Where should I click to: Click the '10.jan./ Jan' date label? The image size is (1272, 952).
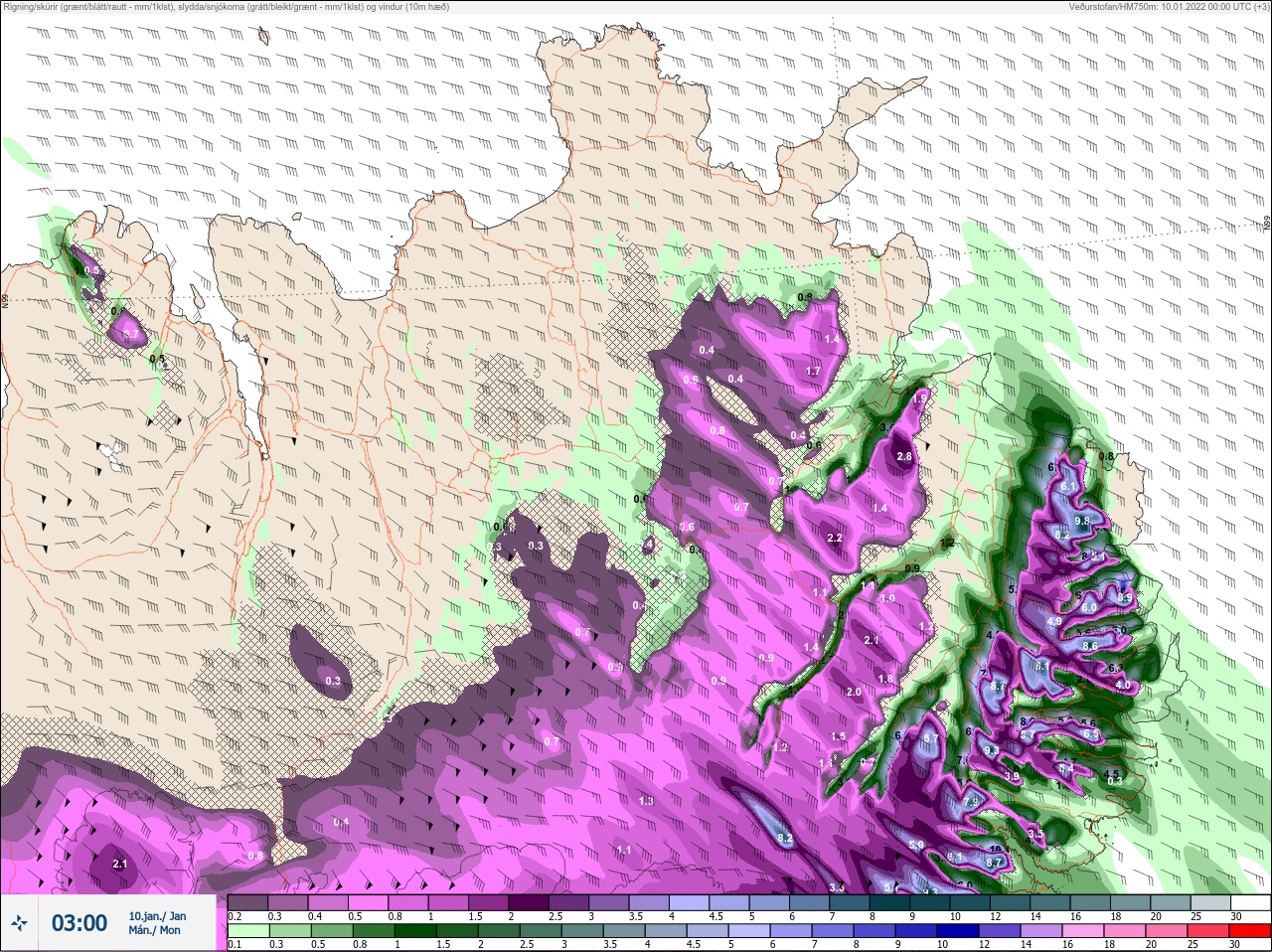[157, 916]
